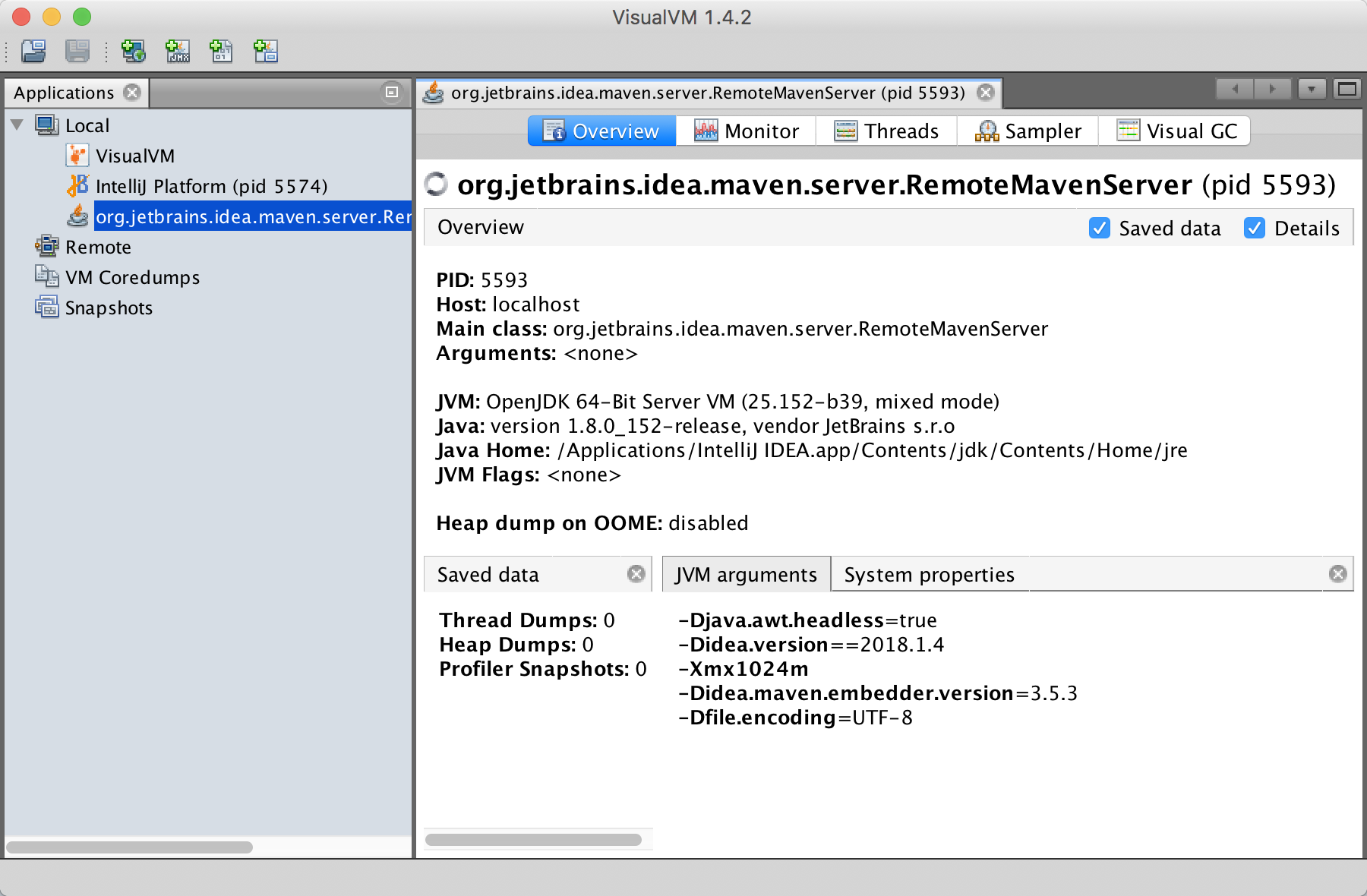This screenshot has width=1367, height=896.
Task: Click the Thread Dumps: 0 entry
Action: tap(527, 620)
